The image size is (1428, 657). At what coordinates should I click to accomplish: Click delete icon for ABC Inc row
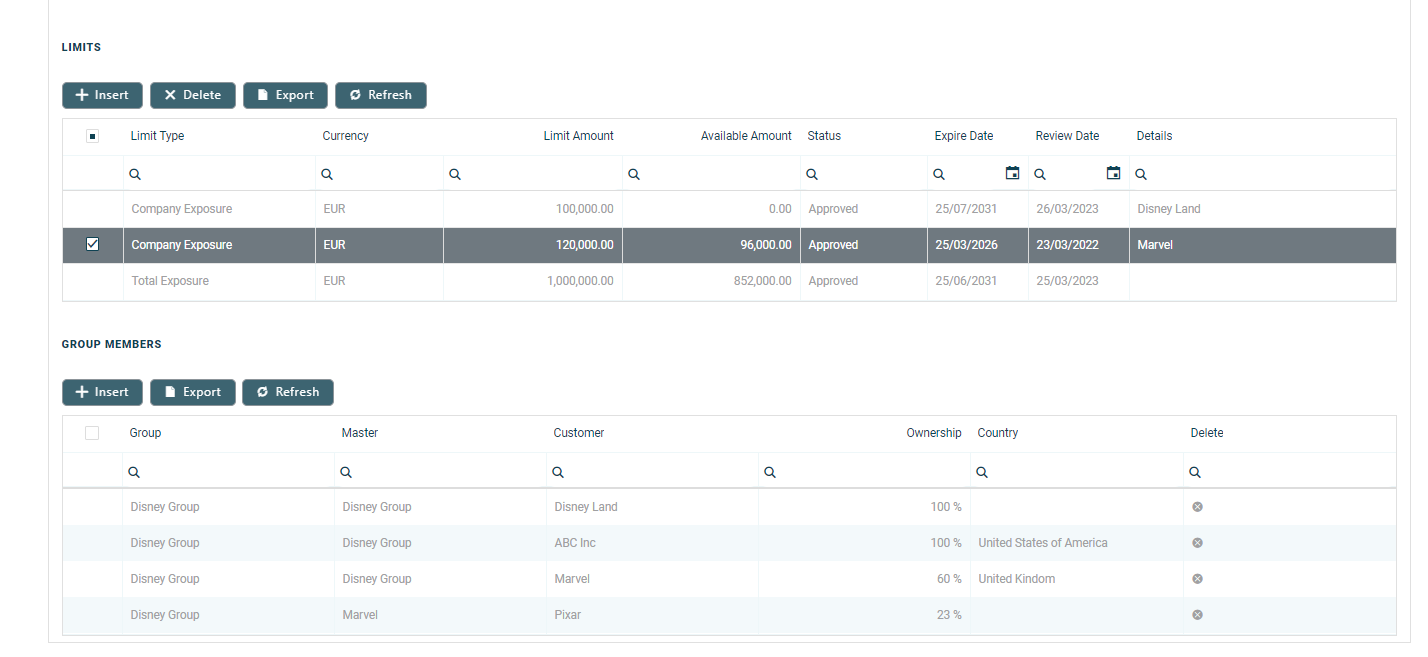click(x=1197, y=543)
